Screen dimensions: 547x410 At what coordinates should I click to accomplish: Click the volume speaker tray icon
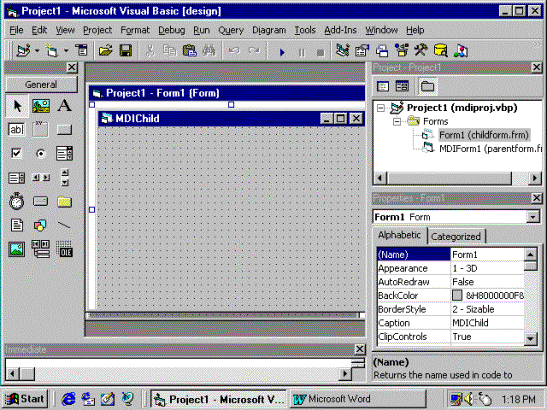tap(469, 399)
